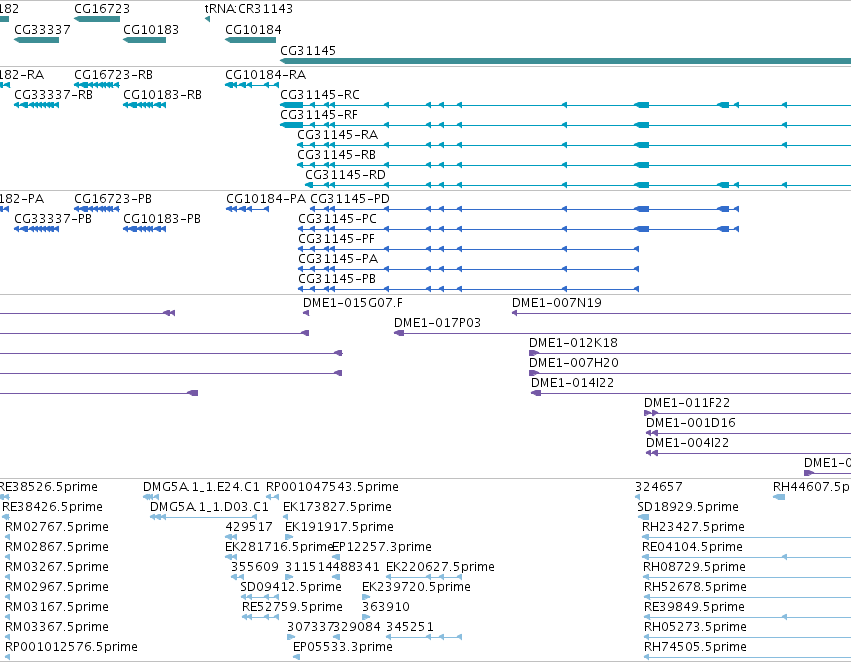Click feature 324657

click(x=659, y=487)
